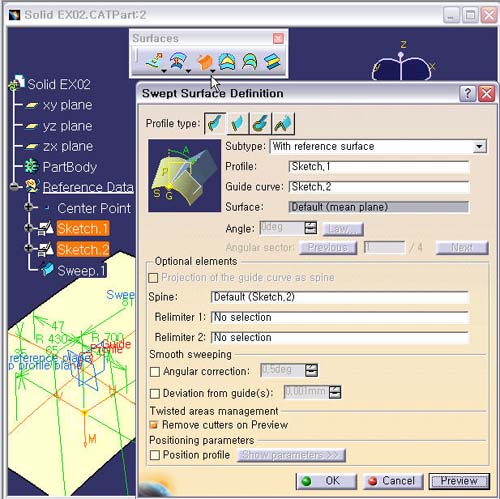The height and width of the screenshot is (499, 500).
Task: Enable Deviation from guide(s) checkbox
Action: 155,394
